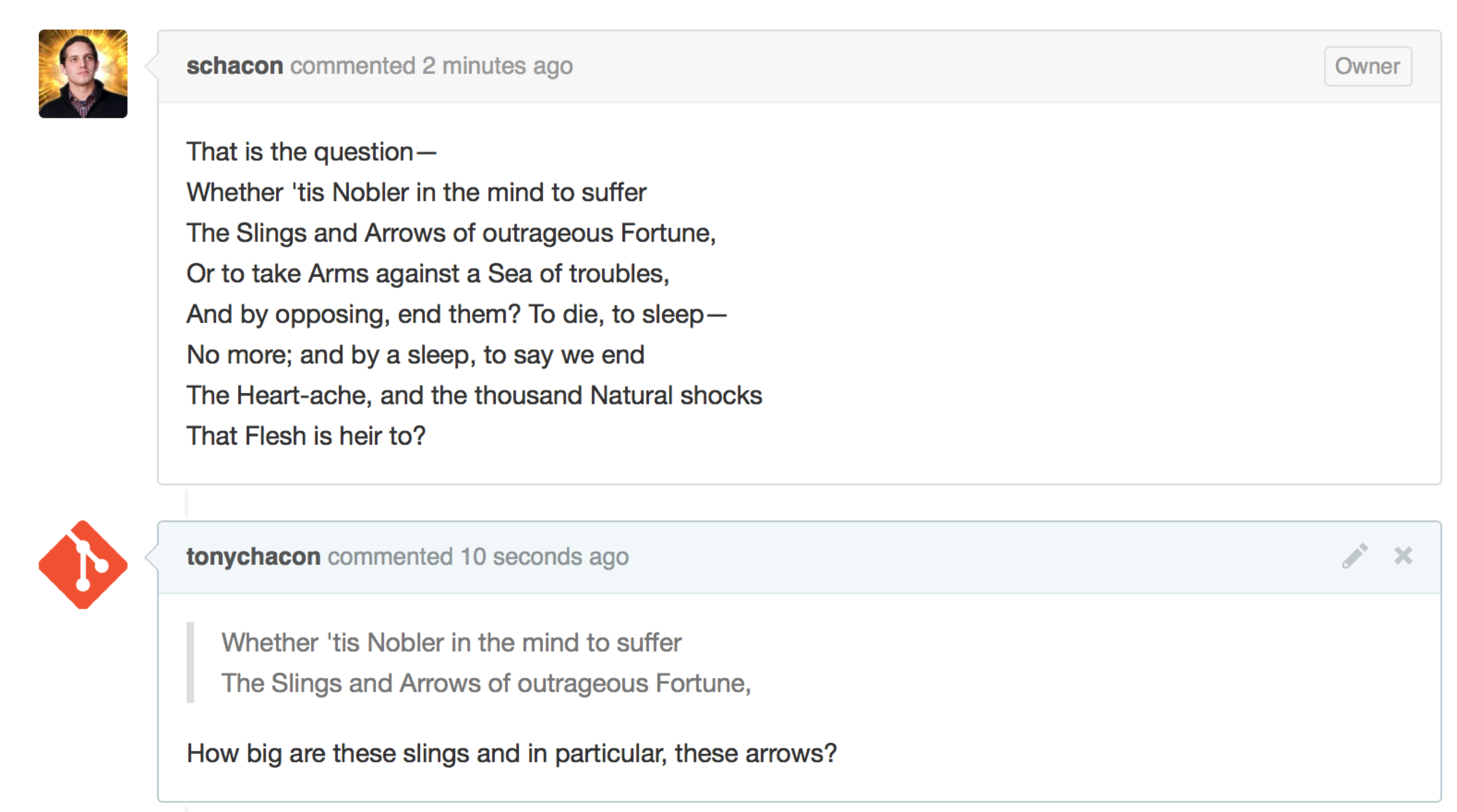Click the pencil edit icon on tonychacon's comment
Viewport: 1457px width, 812px height.
[x=1355, y=556]
